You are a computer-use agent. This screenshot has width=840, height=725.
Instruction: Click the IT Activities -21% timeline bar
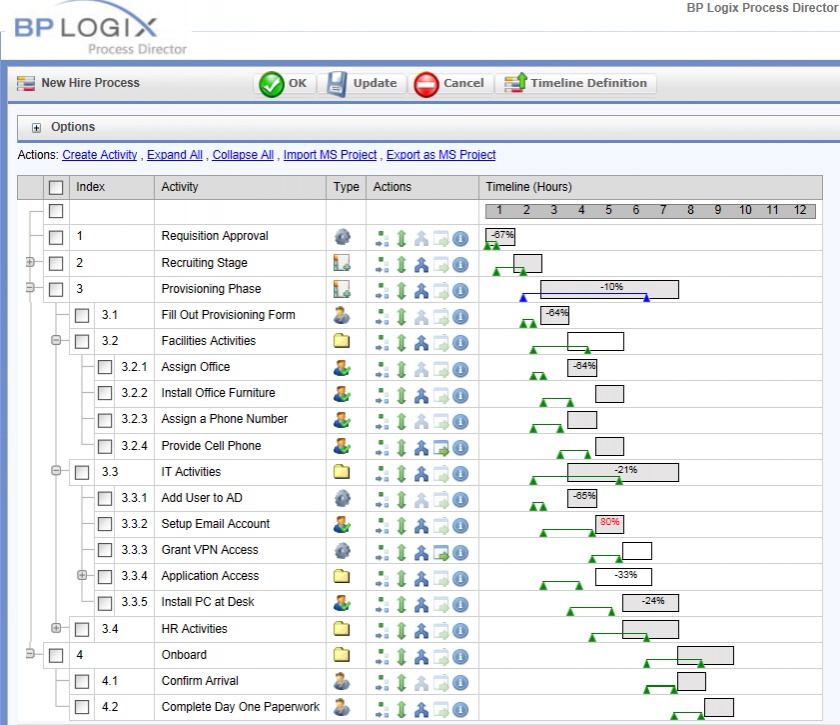(623, 472)
